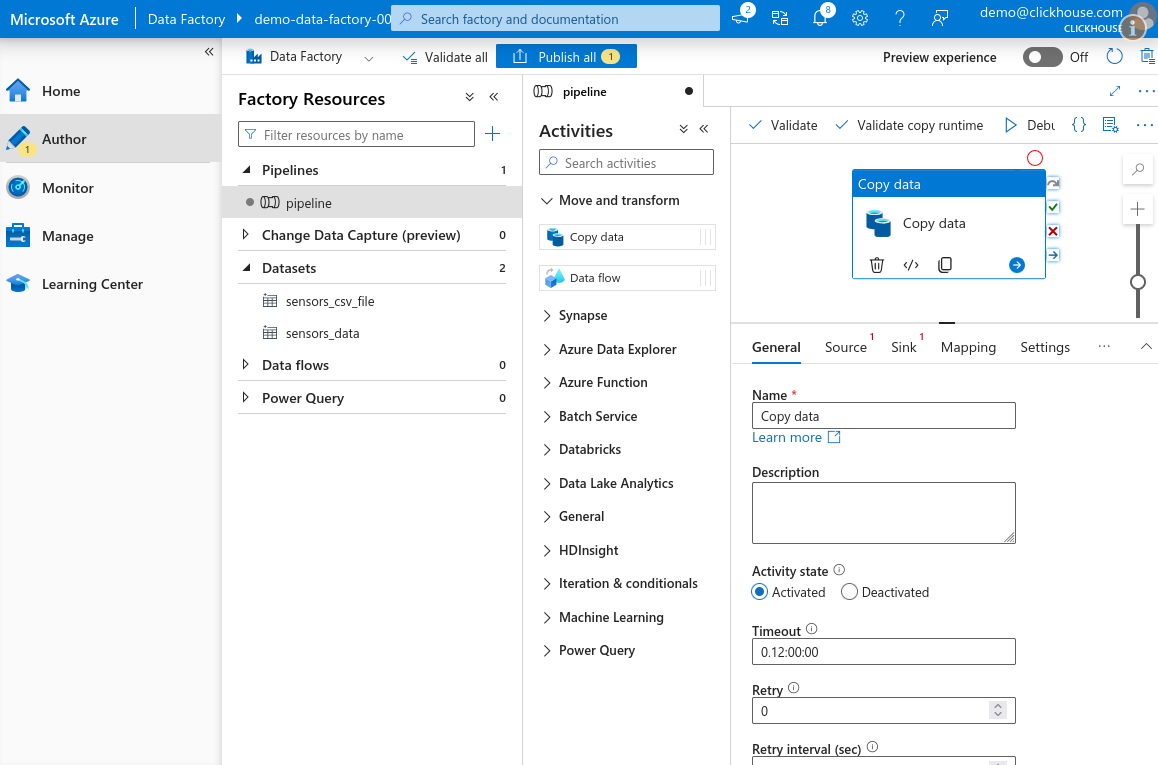The height and width of the screenshot is (765, 1158).
Task: Open the Mapping tab
Action: tap(968, 347)
